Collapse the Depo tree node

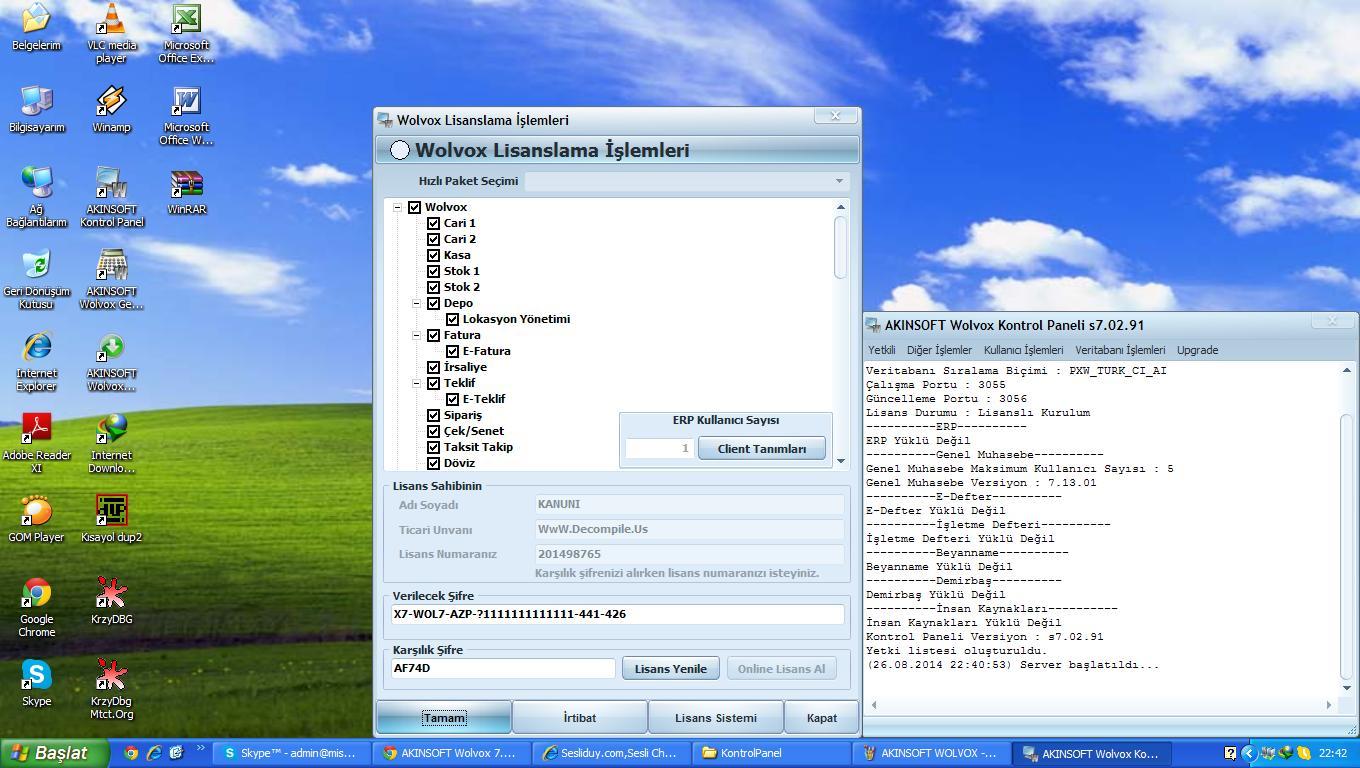point(416,303)
